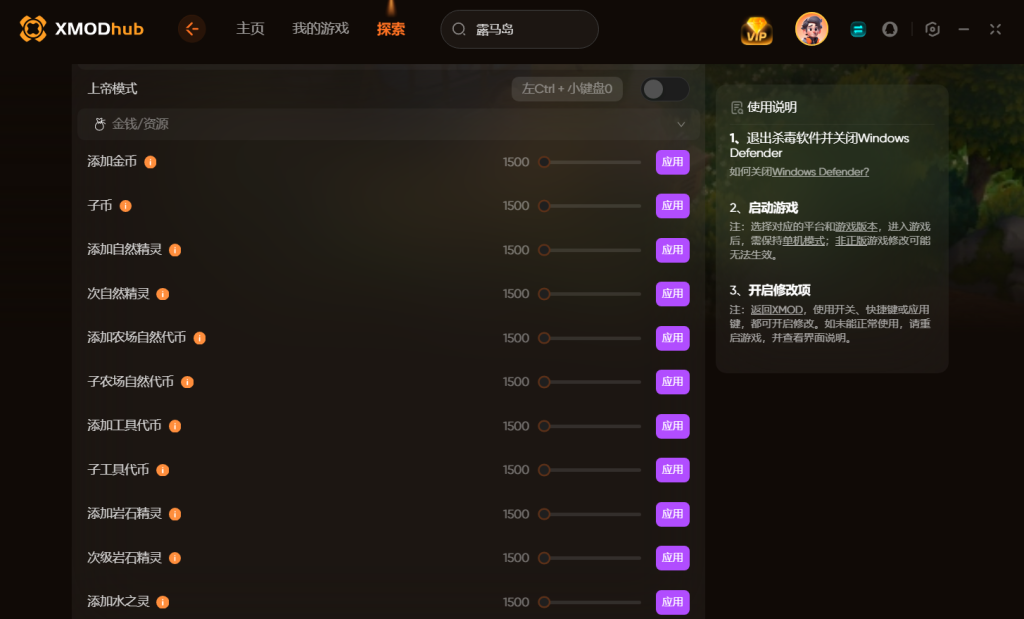Collapse the 金钱/资源 section chevron
This screenshot has width=1024, height=619.
pyautogui.click(x=681, y=124)
